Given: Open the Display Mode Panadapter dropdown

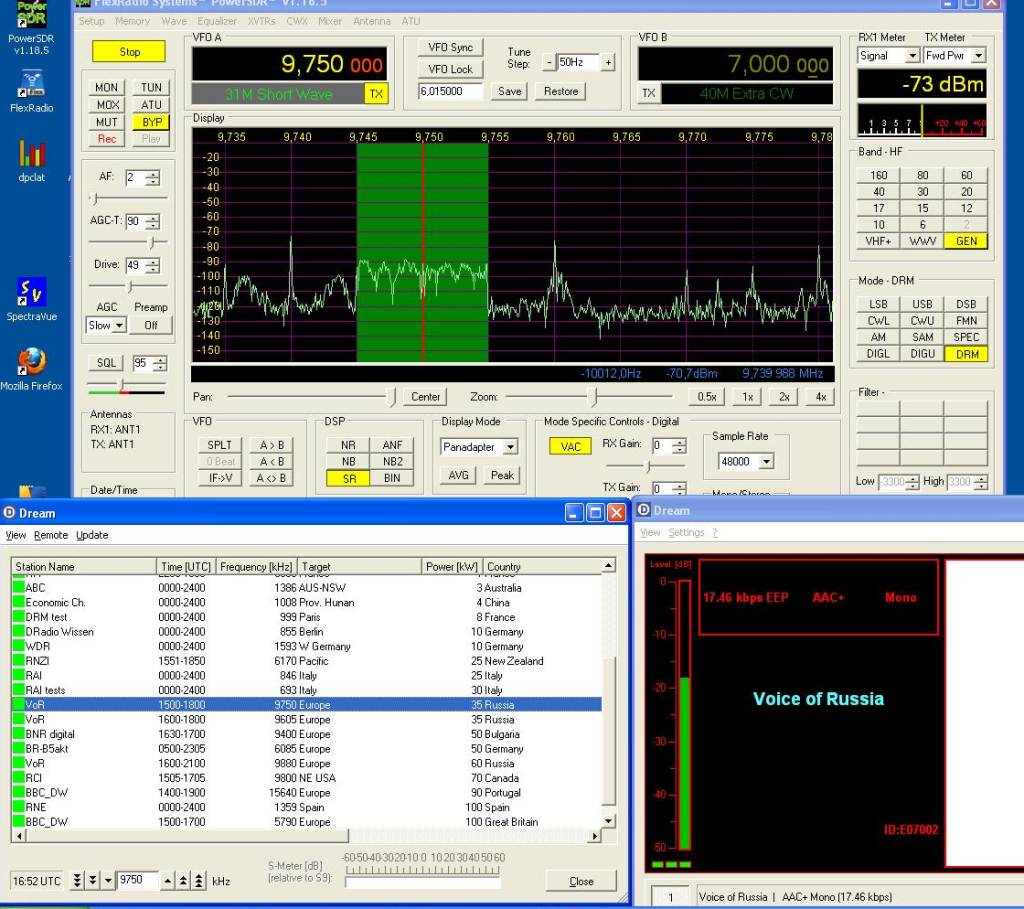Looking at the screenshot, I should point(511,447).
